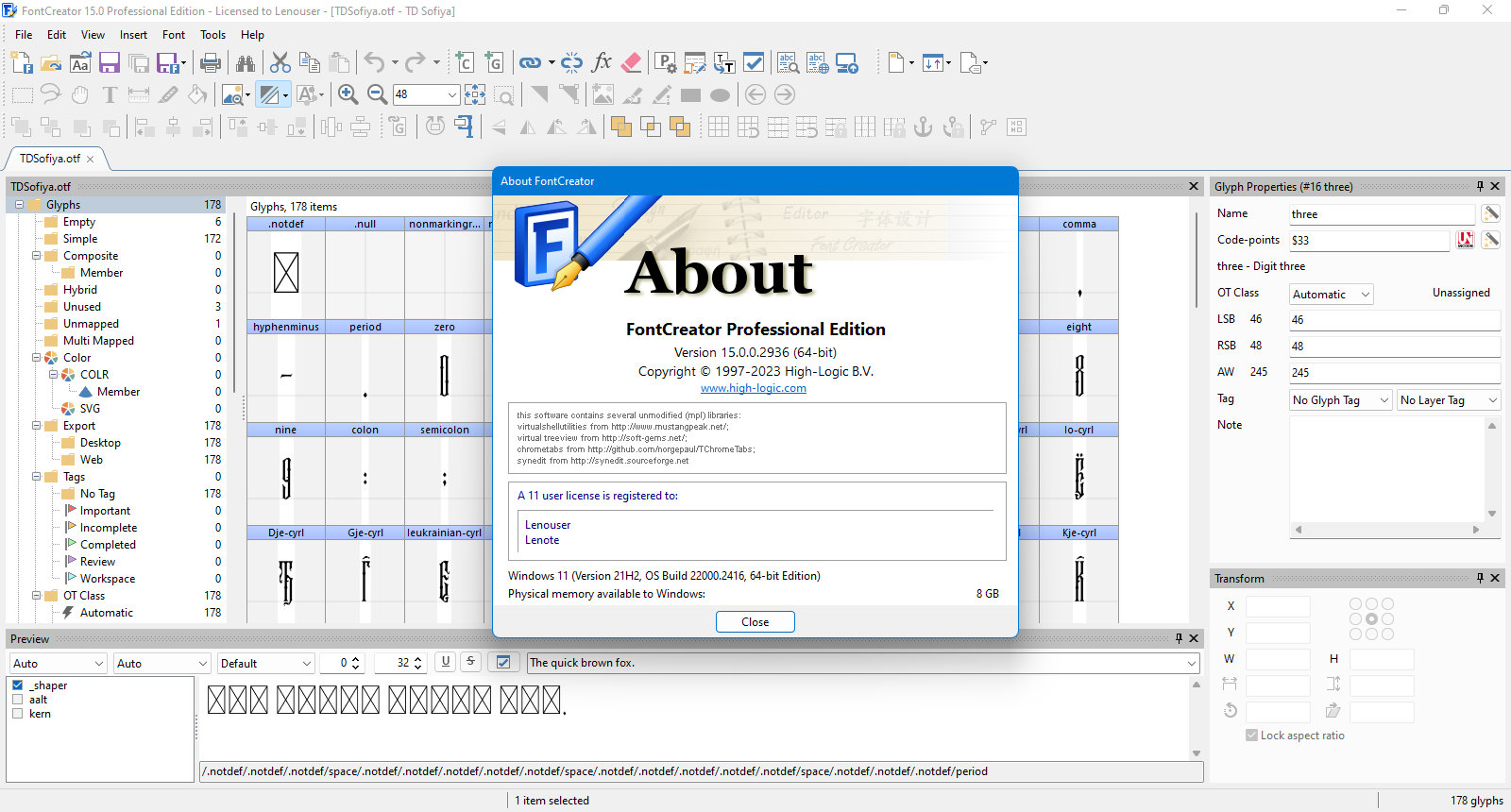Image resolution: width=1511 pixels, height=812 pixels.
Task: Select center anchor radio in Transform
Action: tap(1371, 619)
